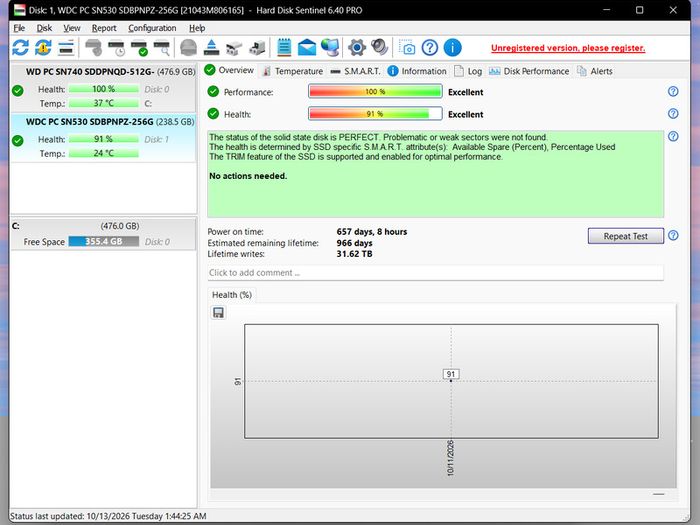Open the Help menu
The image size is (700, 525).
tap(197, 28)
